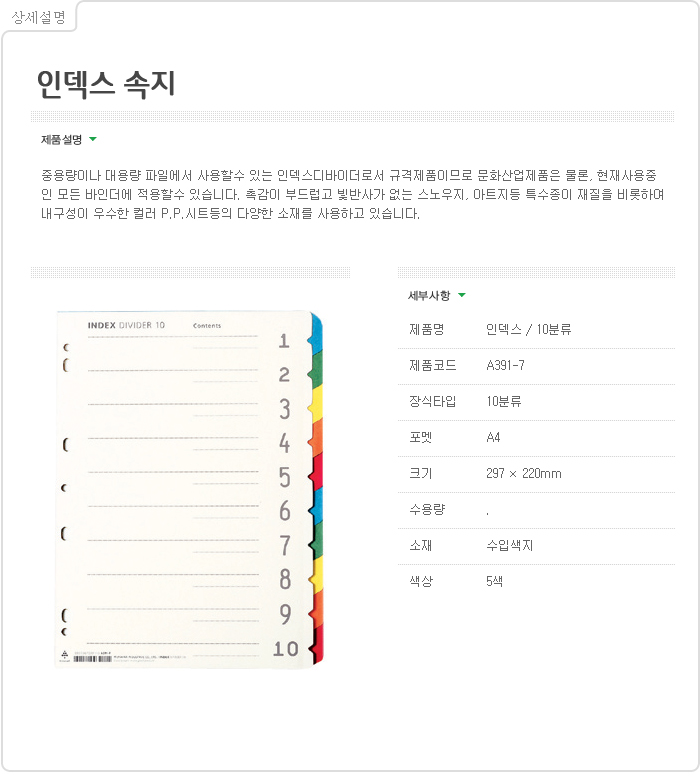Click the 색상 row value 5색
The width and height of the screenshot is (700, 784).
coord(494,581)
